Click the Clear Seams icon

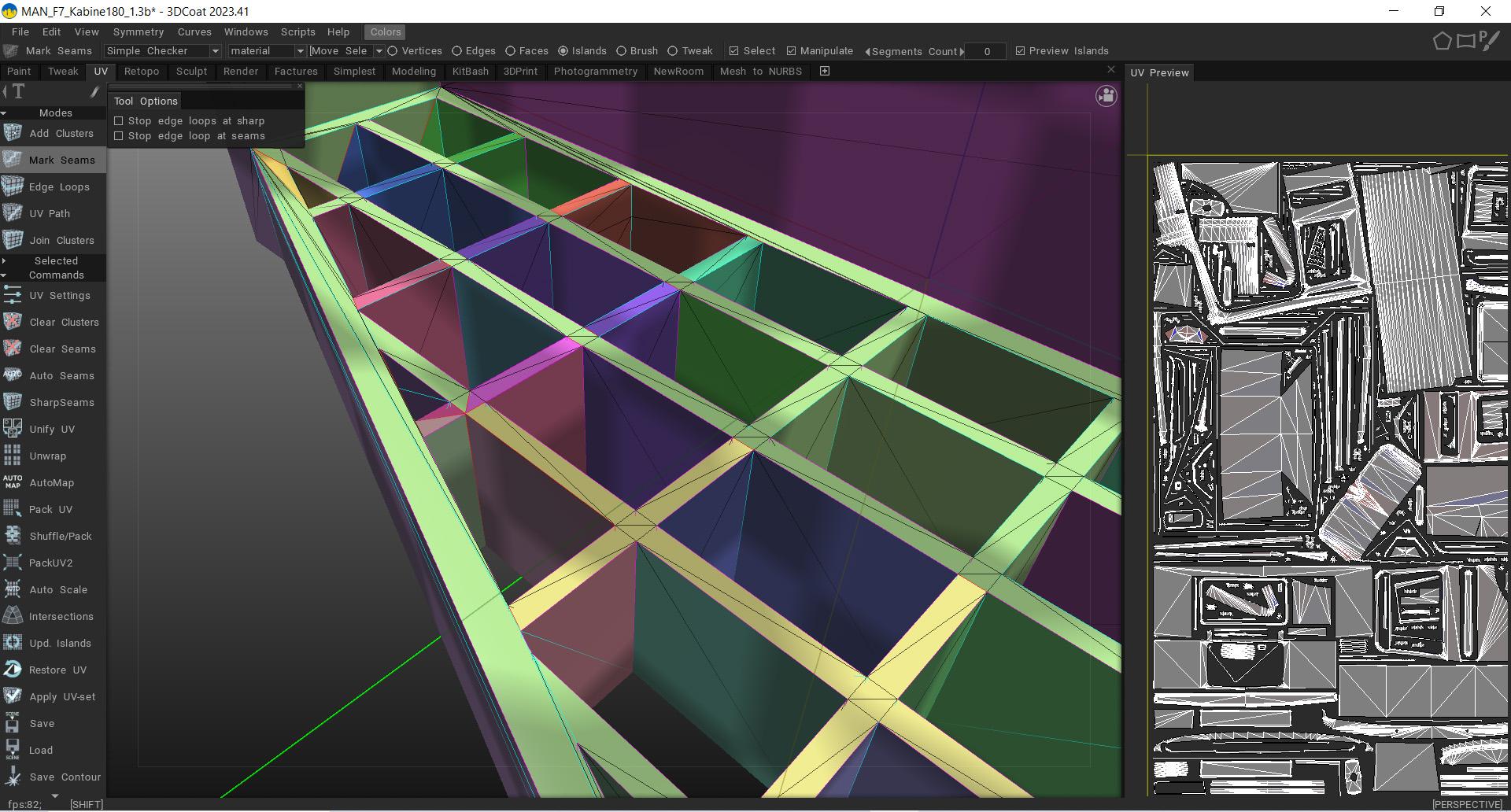tap(13, 349)
